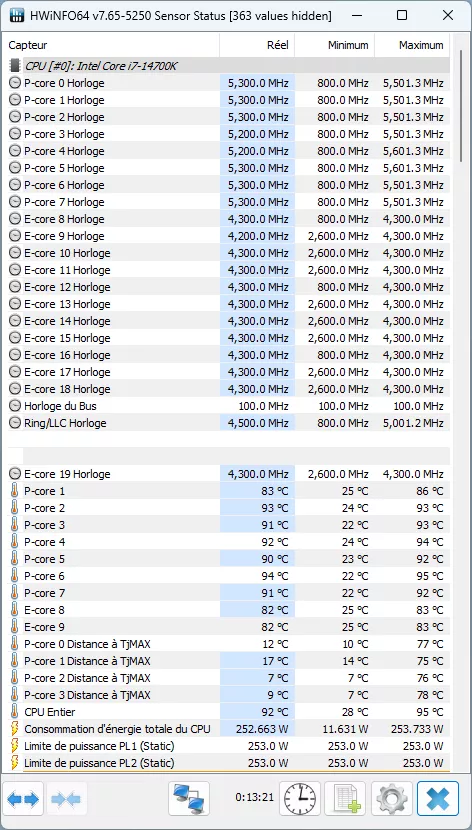Open sensor settings gear icon

click(392, 798)
